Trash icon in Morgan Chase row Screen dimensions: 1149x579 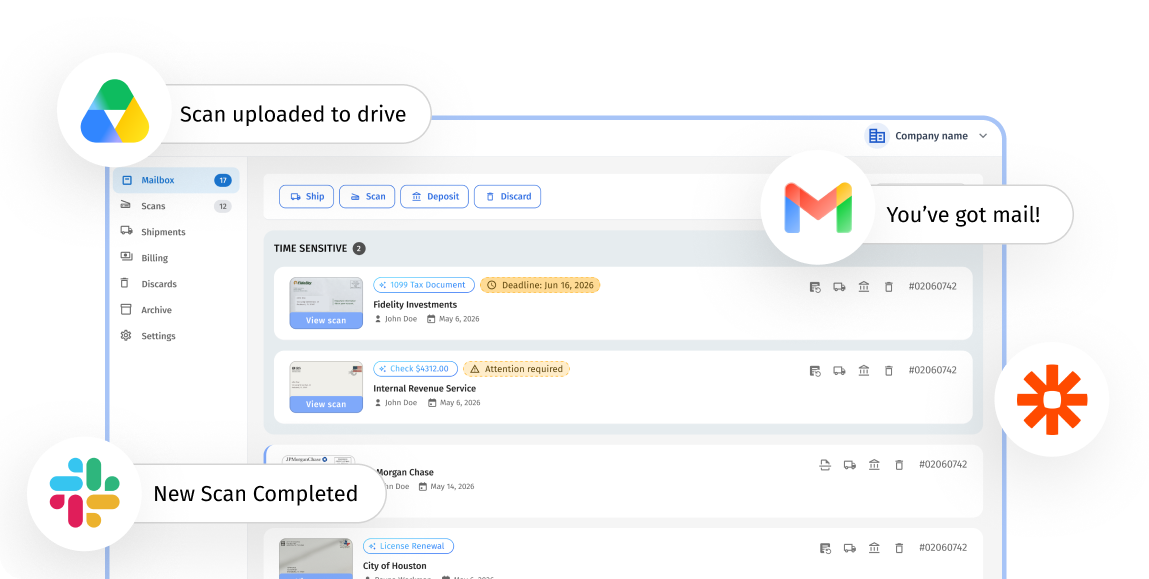pos(899,465)
